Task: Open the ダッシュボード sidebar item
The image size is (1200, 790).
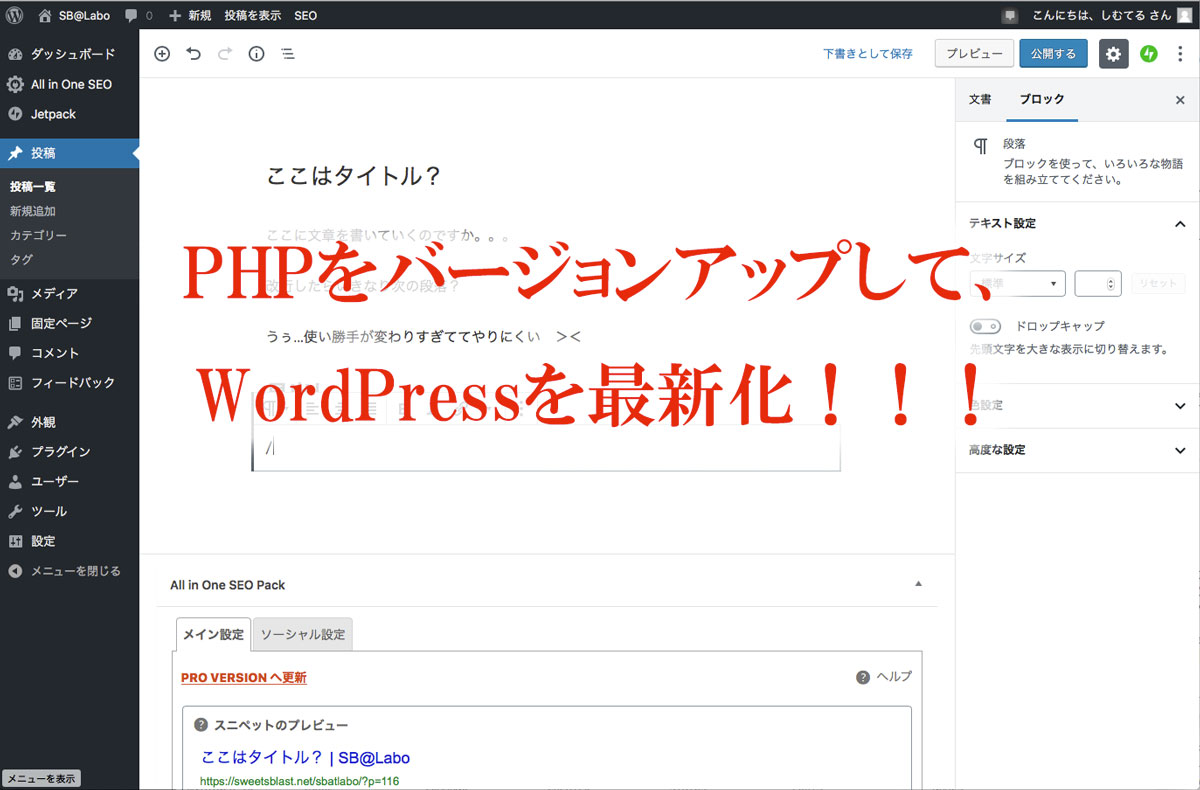Action: pos(69,54)
